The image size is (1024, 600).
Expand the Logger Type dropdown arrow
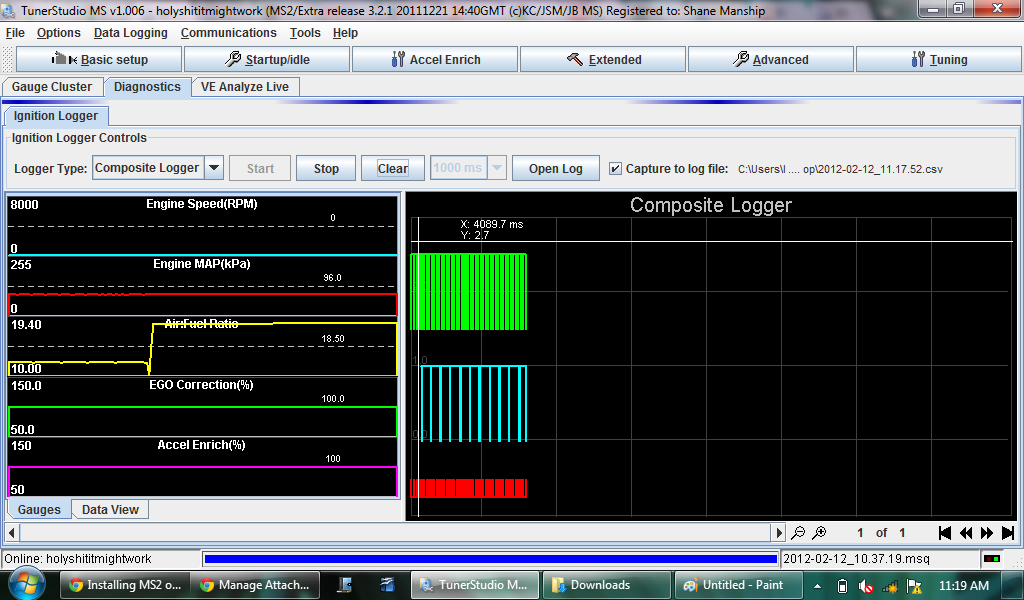coord(214,168)
